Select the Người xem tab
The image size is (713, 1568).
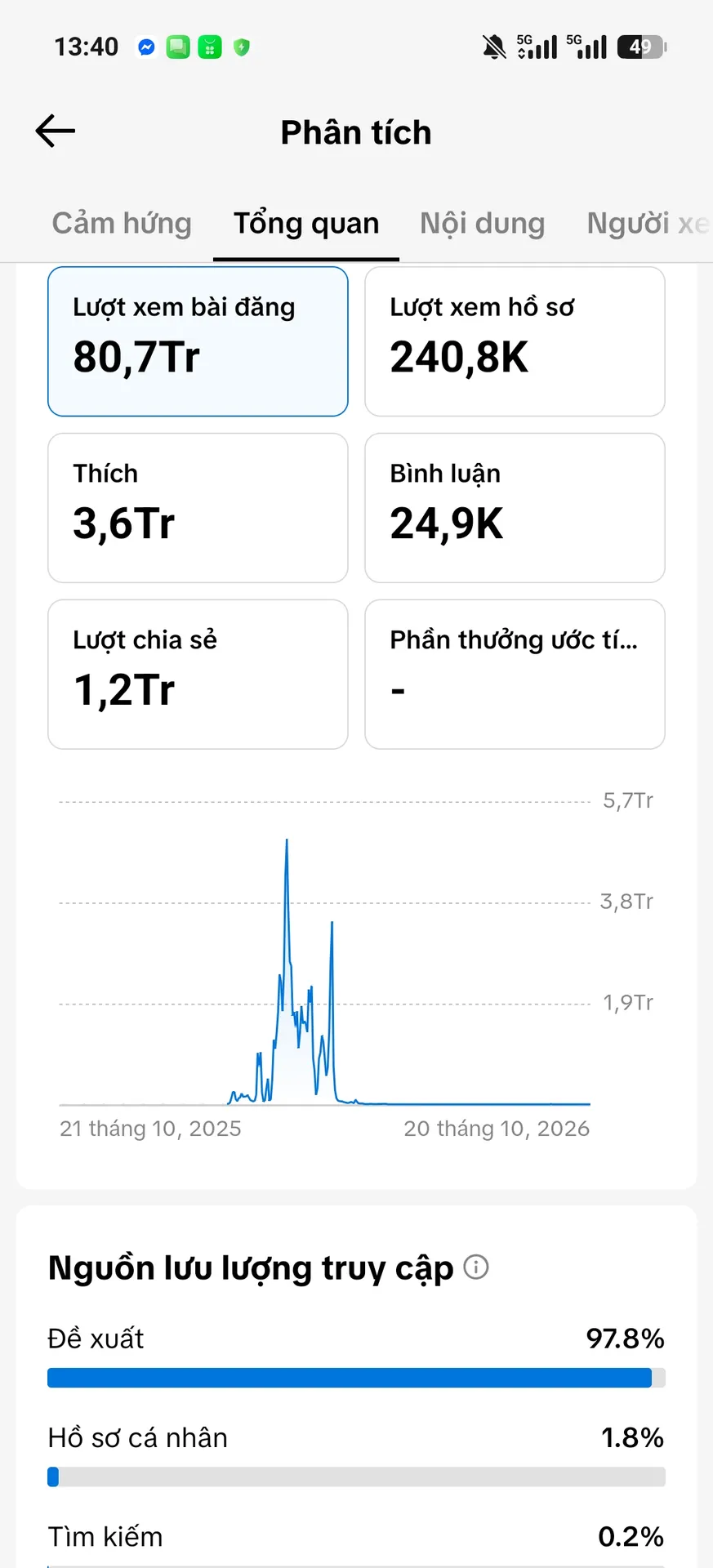(648, 223)
